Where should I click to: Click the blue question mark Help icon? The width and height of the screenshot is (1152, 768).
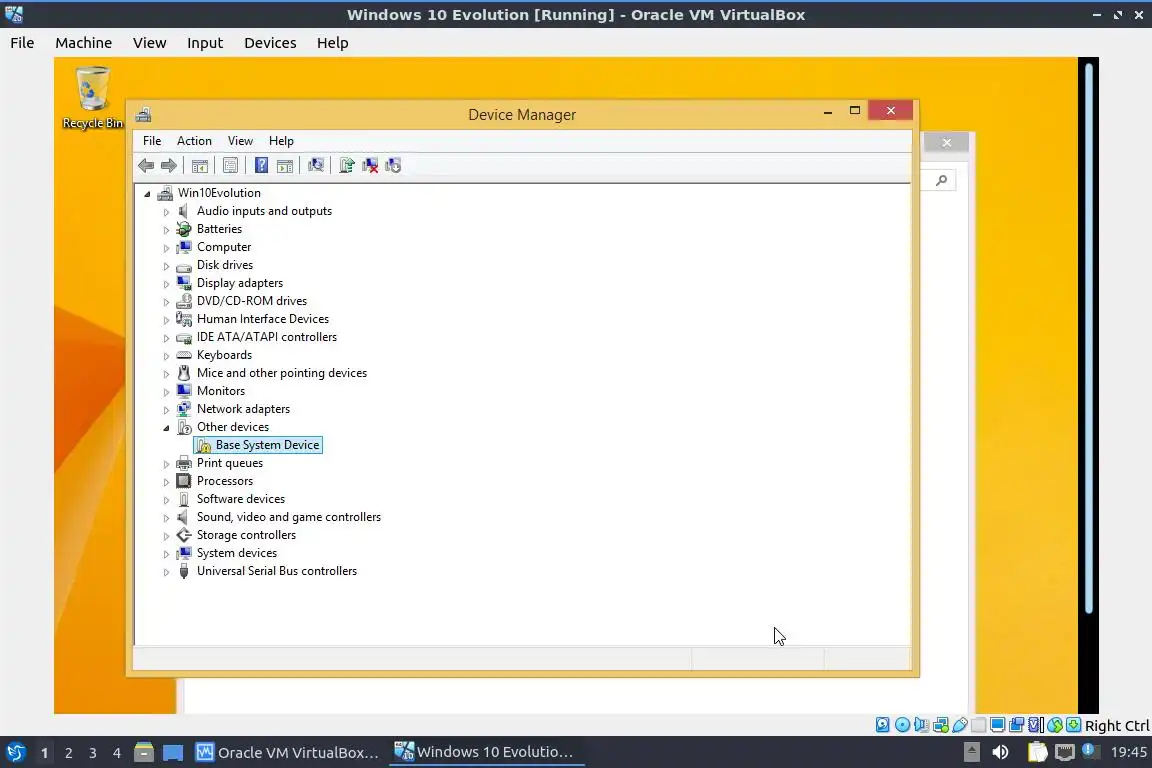point(261,165)
